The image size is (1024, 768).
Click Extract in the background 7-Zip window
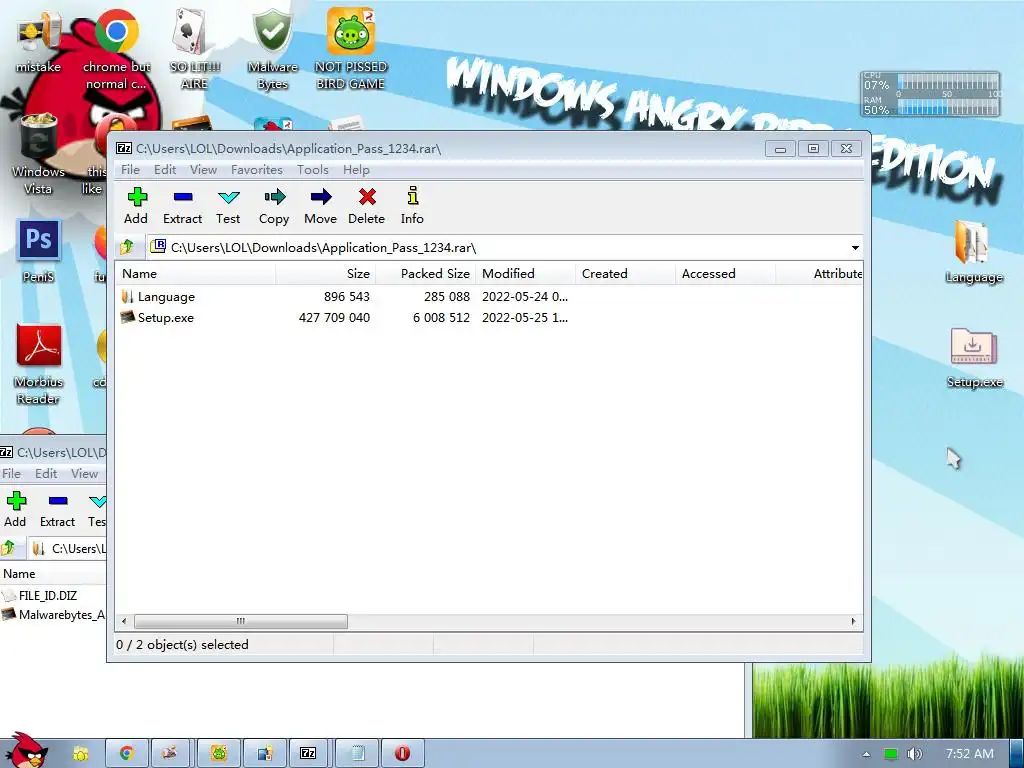57,509
